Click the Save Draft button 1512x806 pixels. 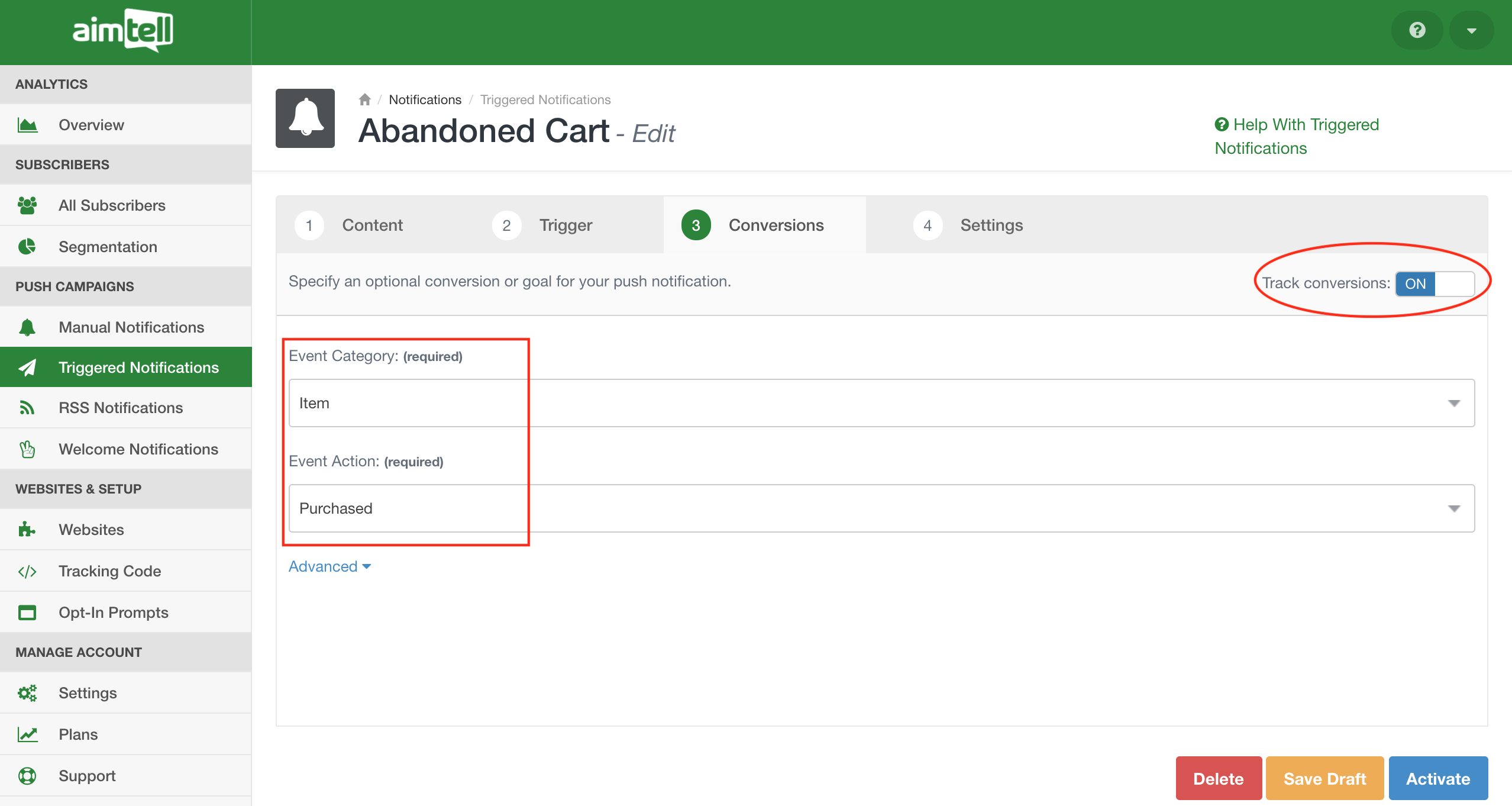(x=1324, y=778)
